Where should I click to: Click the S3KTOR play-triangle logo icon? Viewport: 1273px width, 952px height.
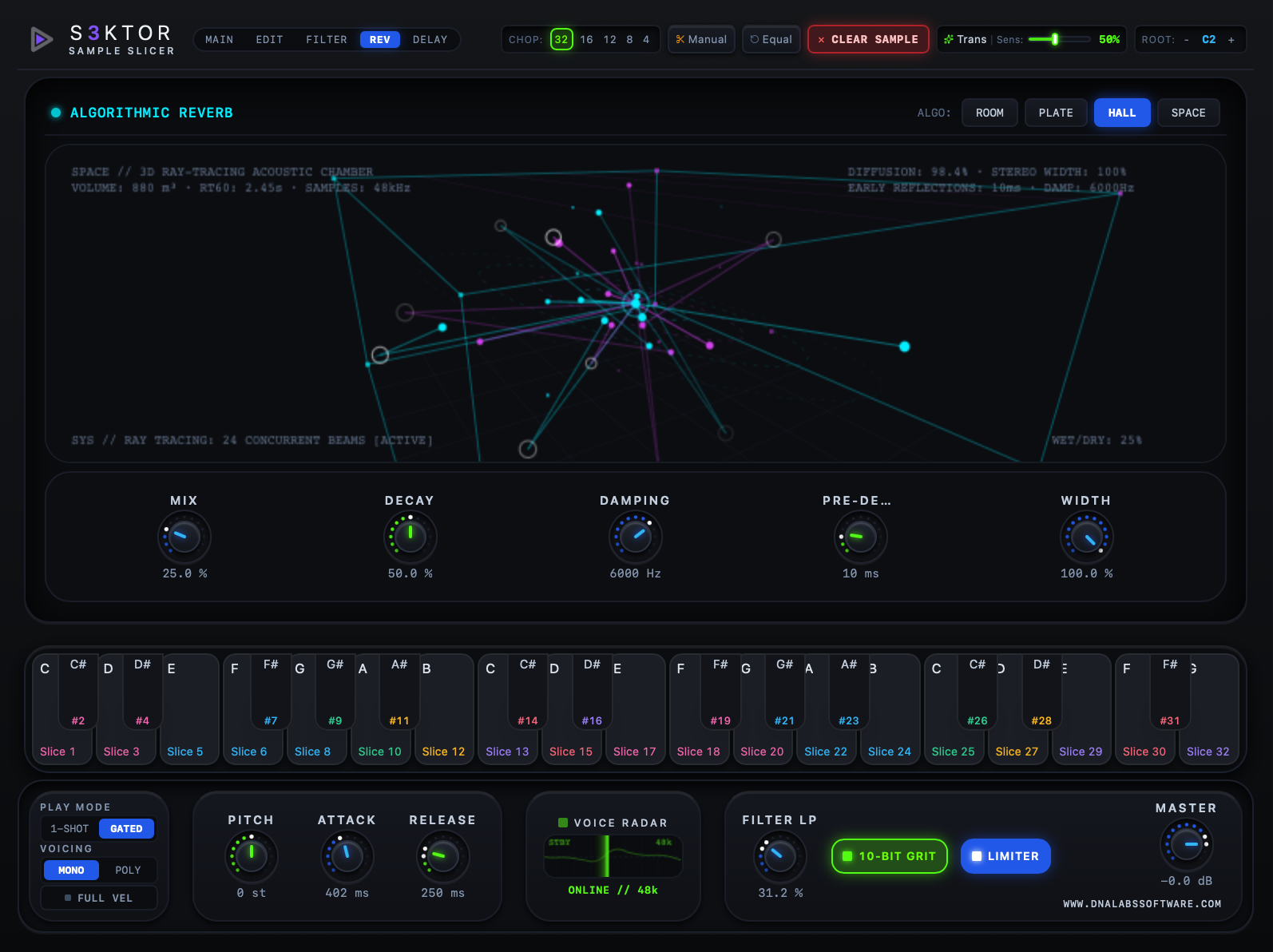click(41, 38)
